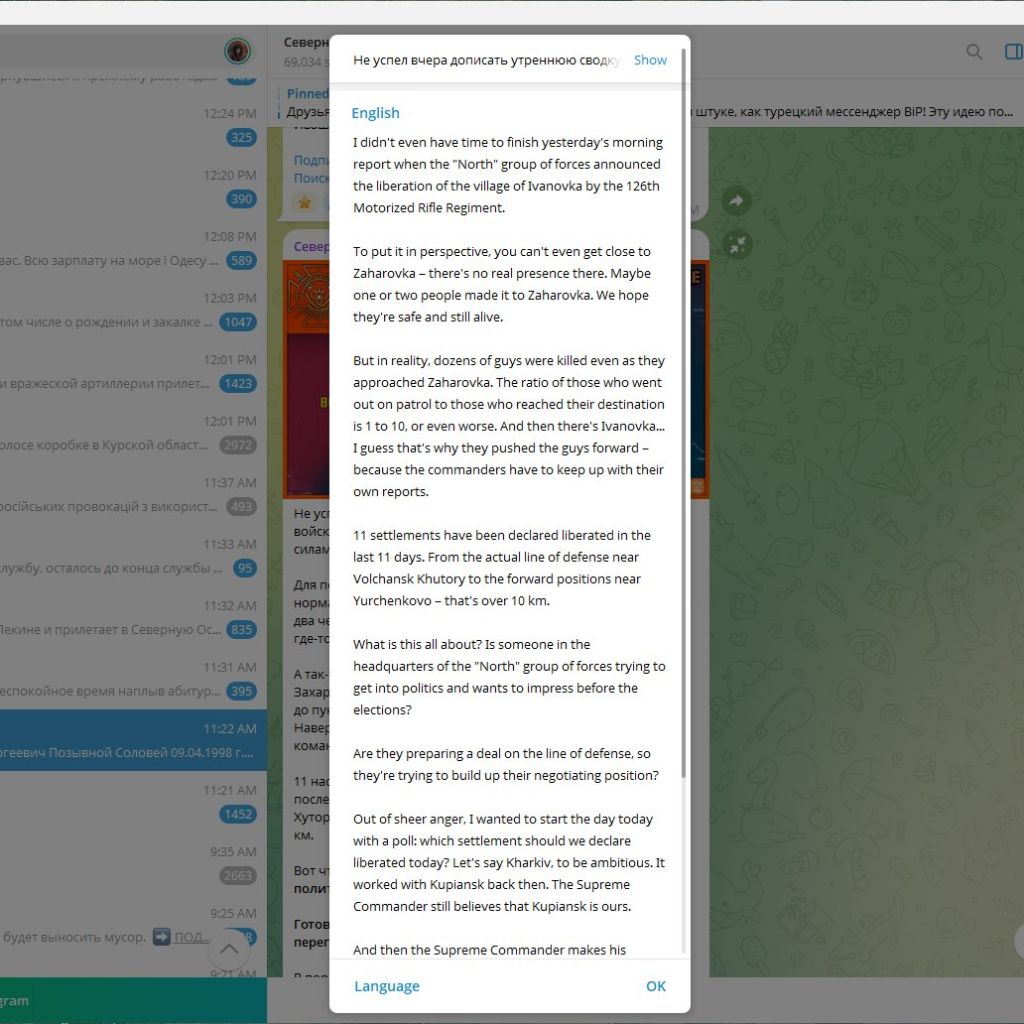Click the translation dialog scrollbar
Screen dimensions: 1024x1024
(x=683, y=411)
